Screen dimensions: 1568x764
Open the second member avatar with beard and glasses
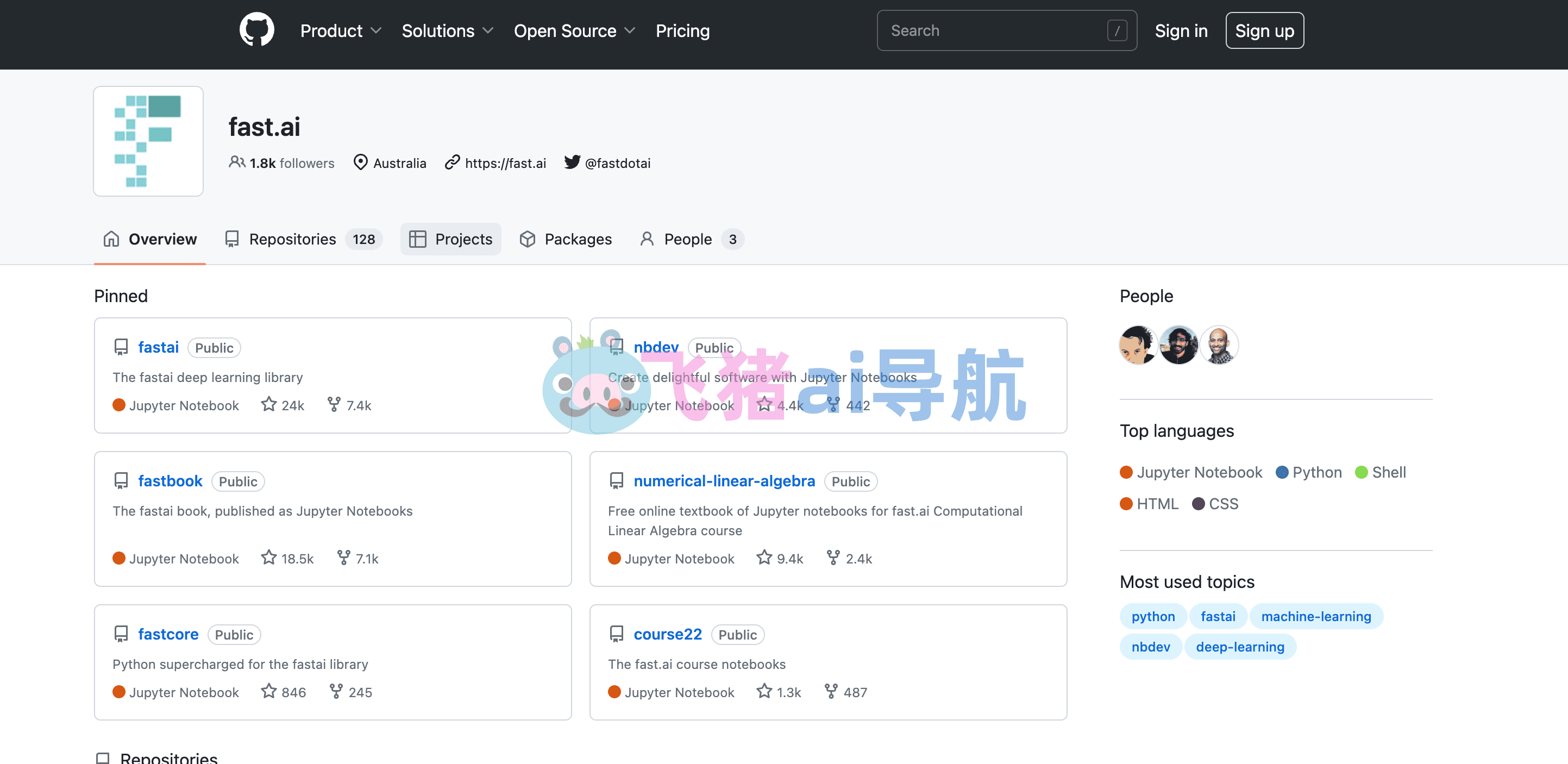click(1178, 345)
